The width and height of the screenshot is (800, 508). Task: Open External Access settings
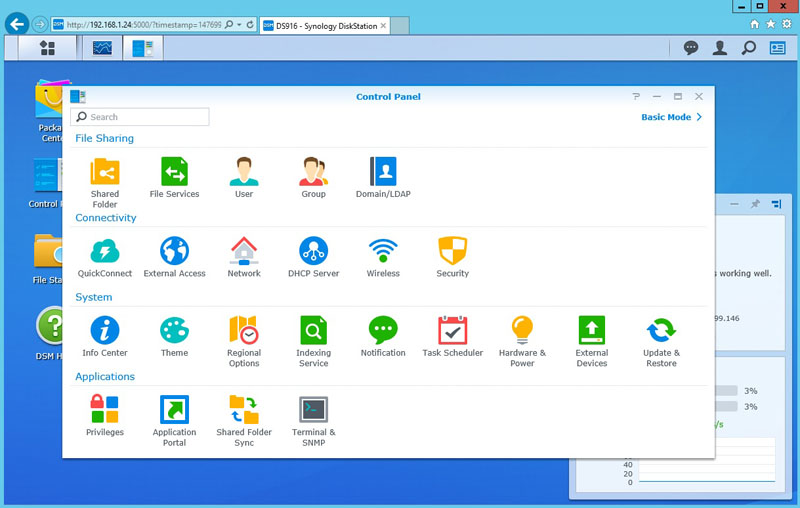pyautogui.click(x=174, y=257)
